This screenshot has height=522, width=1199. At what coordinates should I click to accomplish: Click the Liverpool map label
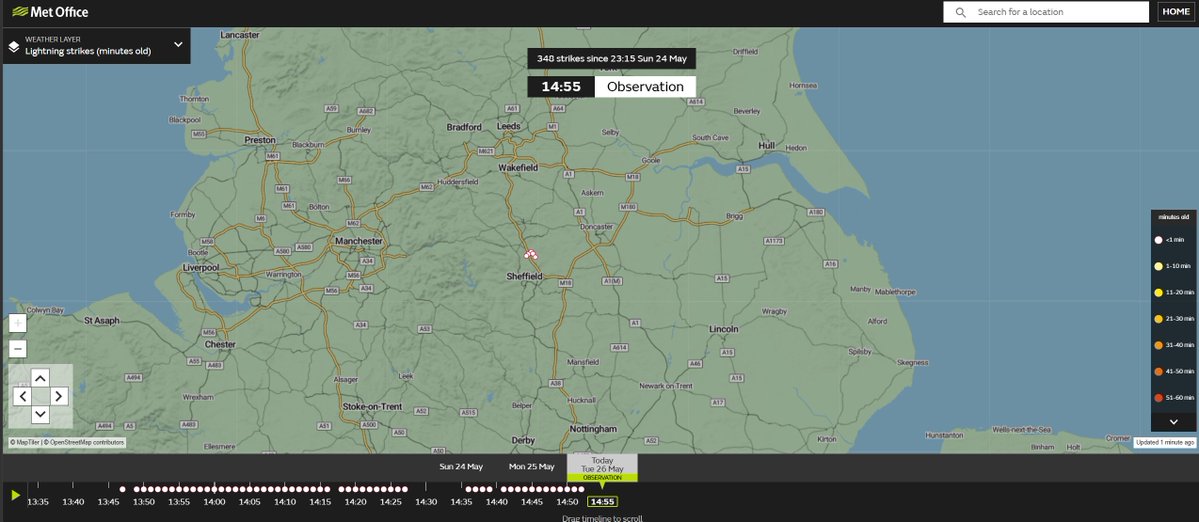pyautogui.click(x=202, y=267)
